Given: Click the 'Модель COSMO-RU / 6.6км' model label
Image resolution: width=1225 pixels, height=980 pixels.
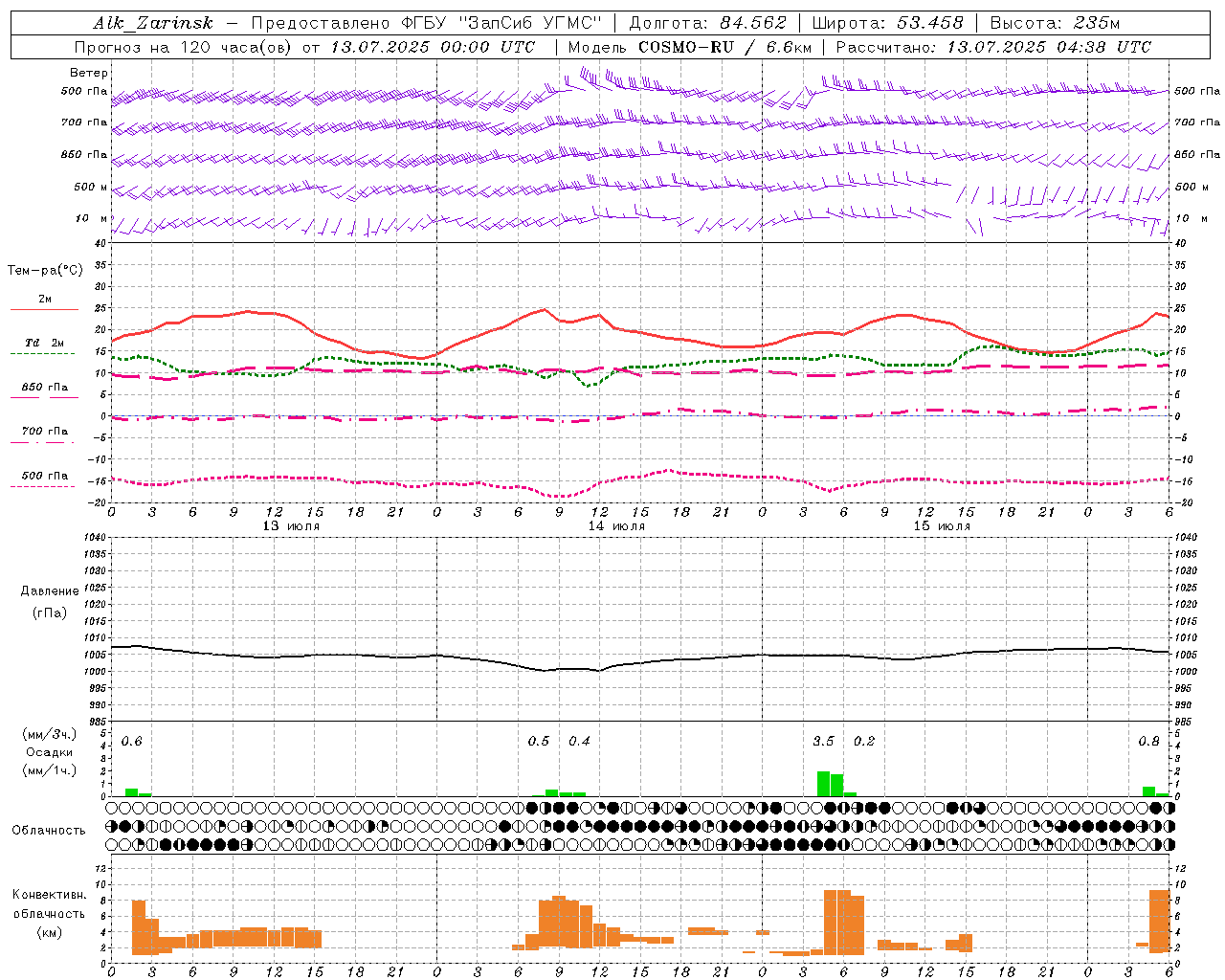Looking at the screenshot, I should pyautogui.click(x=689, y=47).
